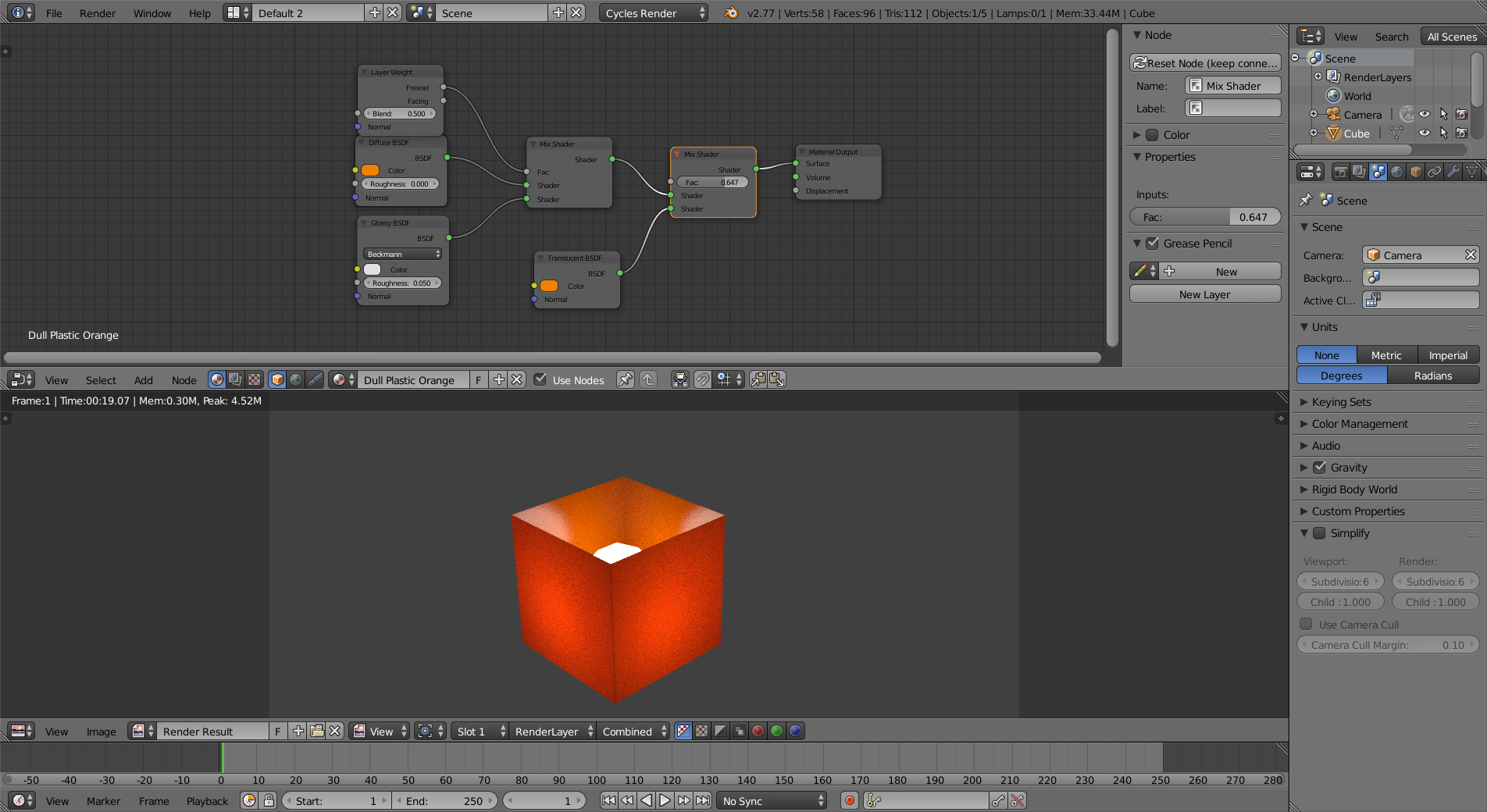Screen dimensions: 1487x812
Task: Copy selected nodes to clipboard icon
Action: pyautogui.click(x=758, y=379)
